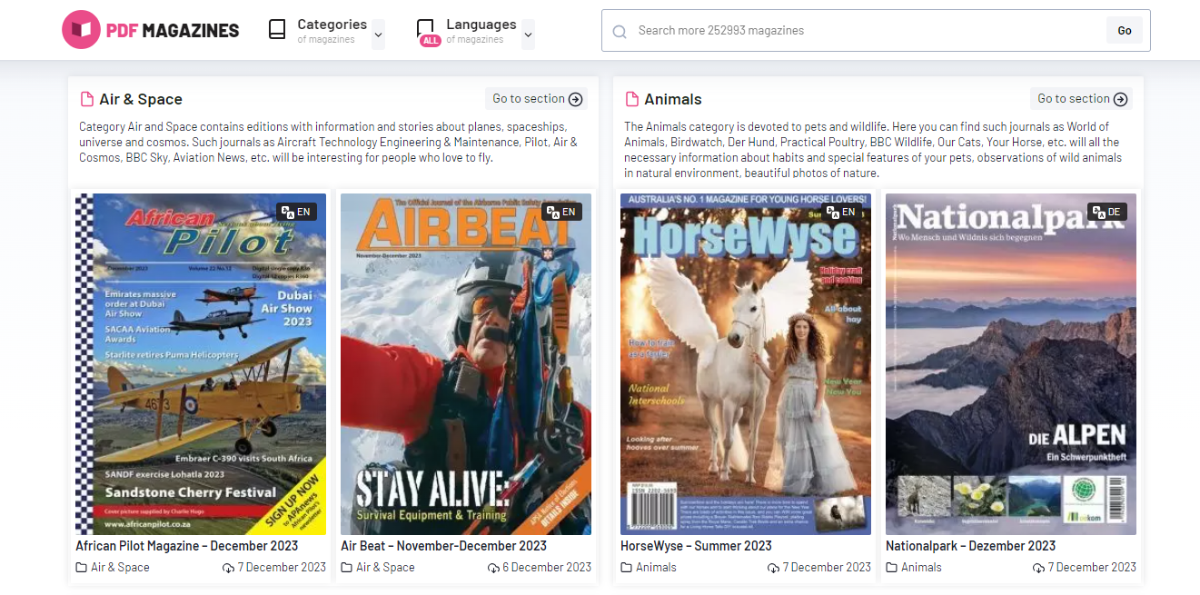Open the Animals section heading
The height and width of the screenshot is (595, 1200).
coord(673,99)
